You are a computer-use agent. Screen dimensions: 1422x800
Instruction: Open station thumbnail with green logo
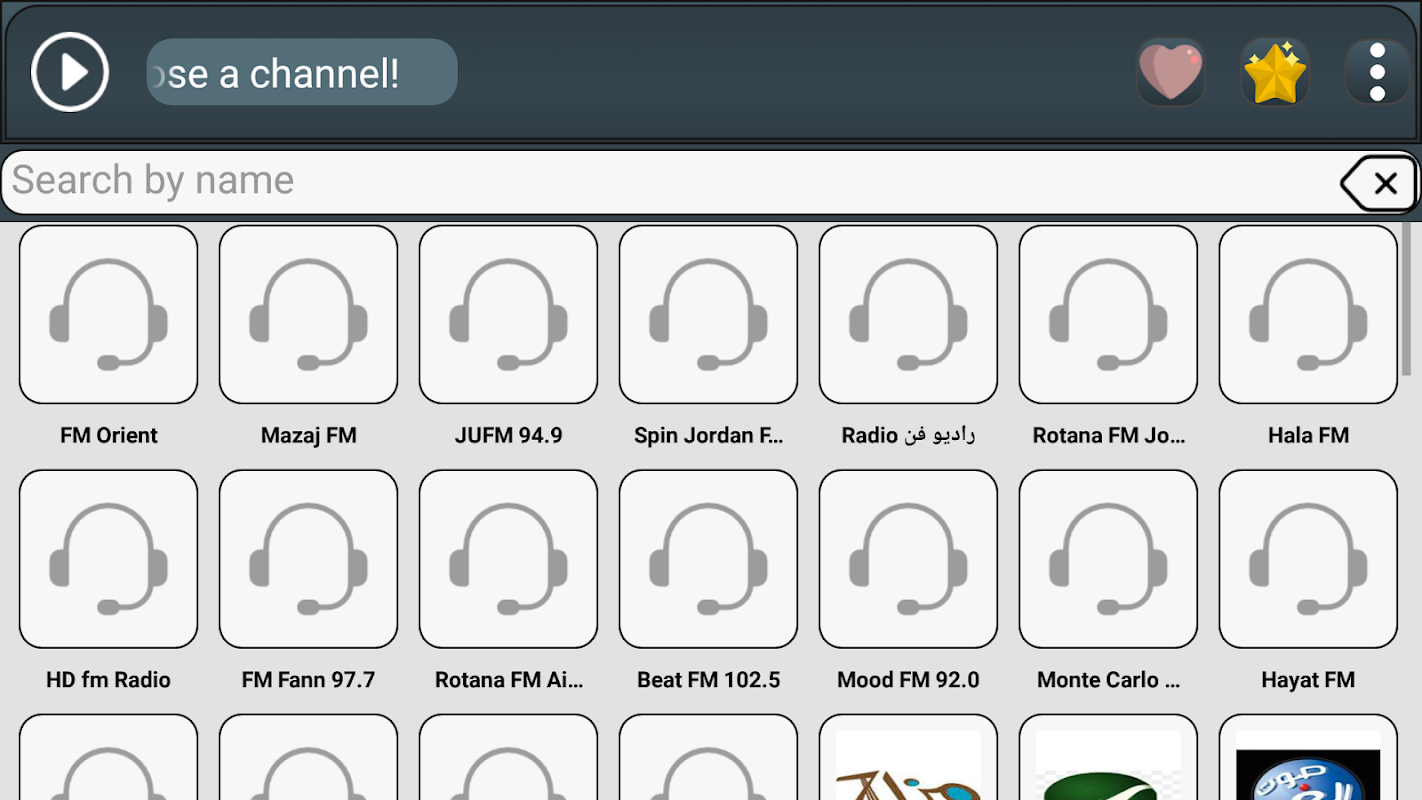[1108, 758]
